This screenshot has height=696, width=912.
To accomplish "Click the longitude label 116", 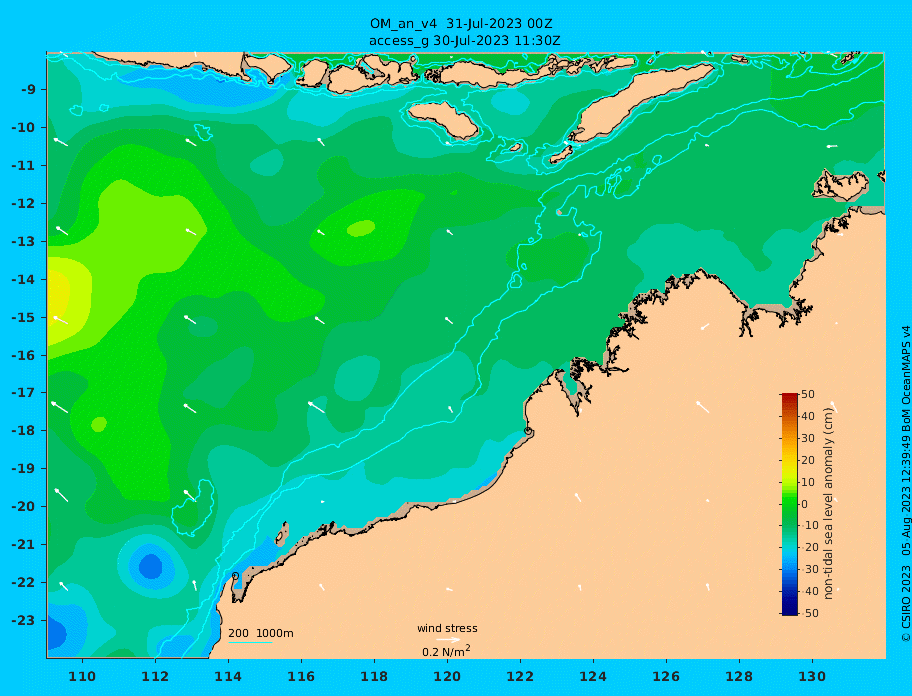I will pos(301,676).
